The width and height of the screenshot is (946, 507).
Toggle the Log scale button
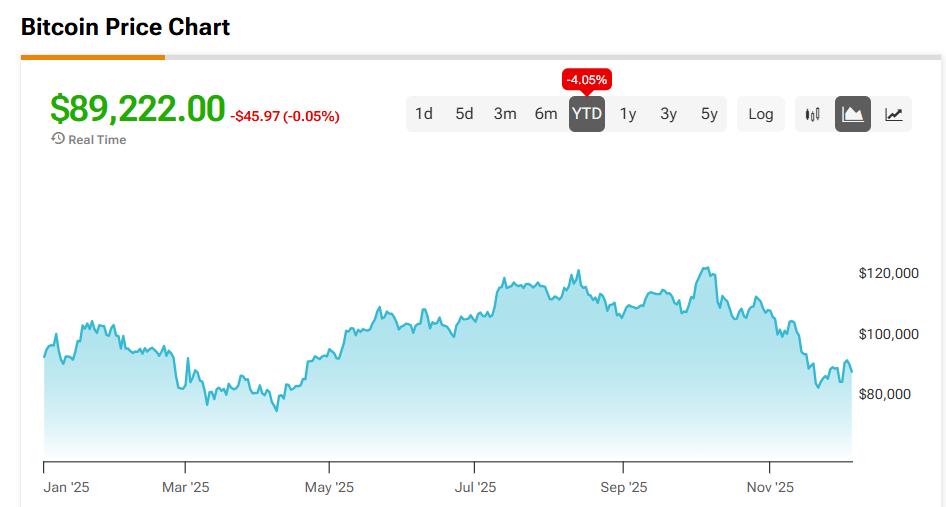click(761, 114)
